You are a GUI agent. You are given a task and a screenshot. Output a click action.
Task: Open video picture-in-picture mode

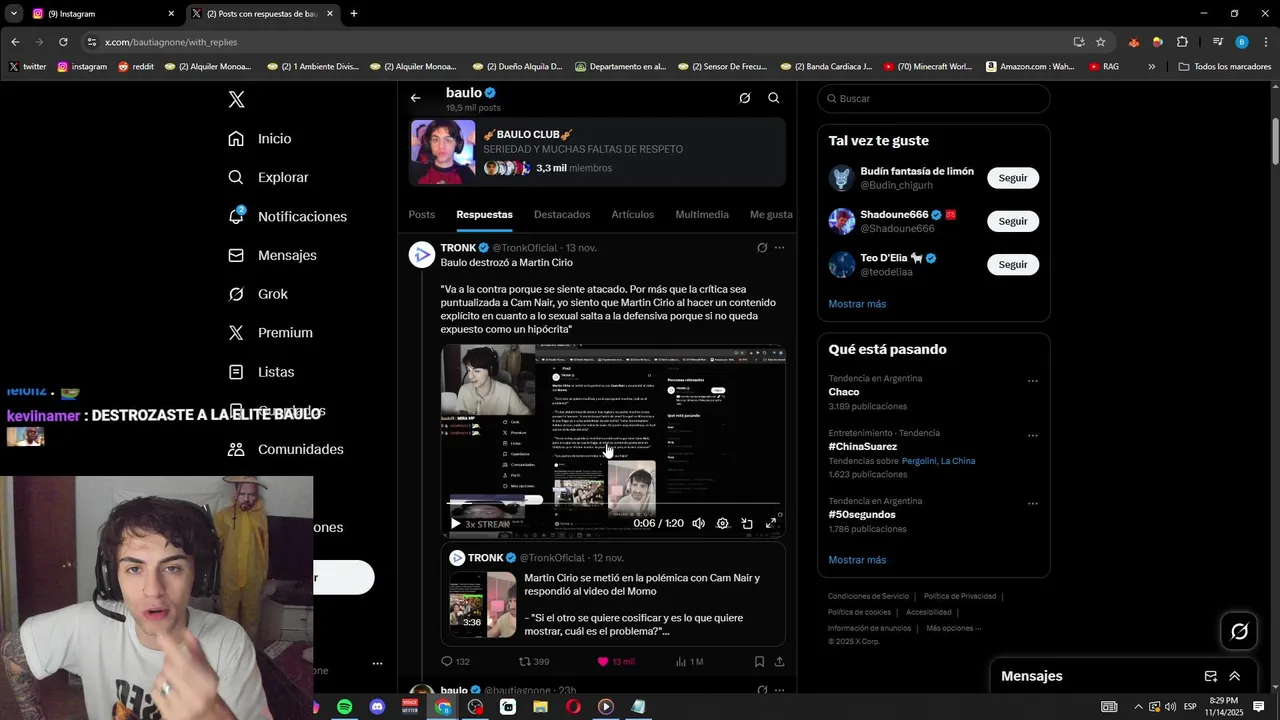(x=747, y=524)
